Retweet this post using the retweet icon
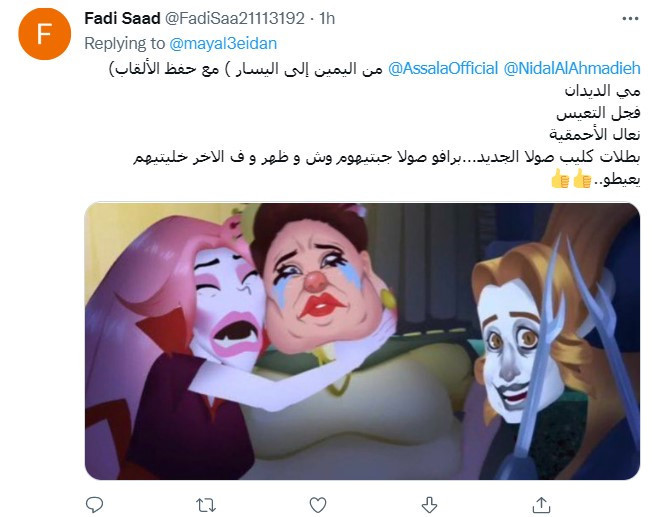This screenshot has height=517, width=653. [206, 505]
